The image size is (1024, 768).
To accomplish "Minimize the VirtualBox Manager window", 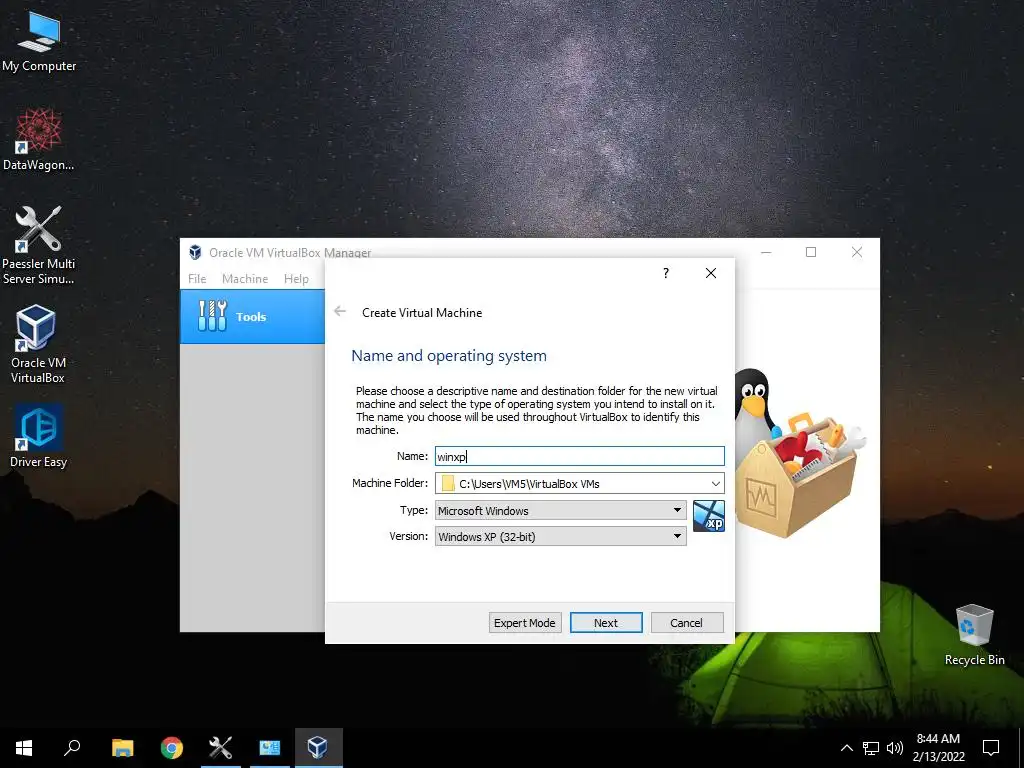I will 766,252.
